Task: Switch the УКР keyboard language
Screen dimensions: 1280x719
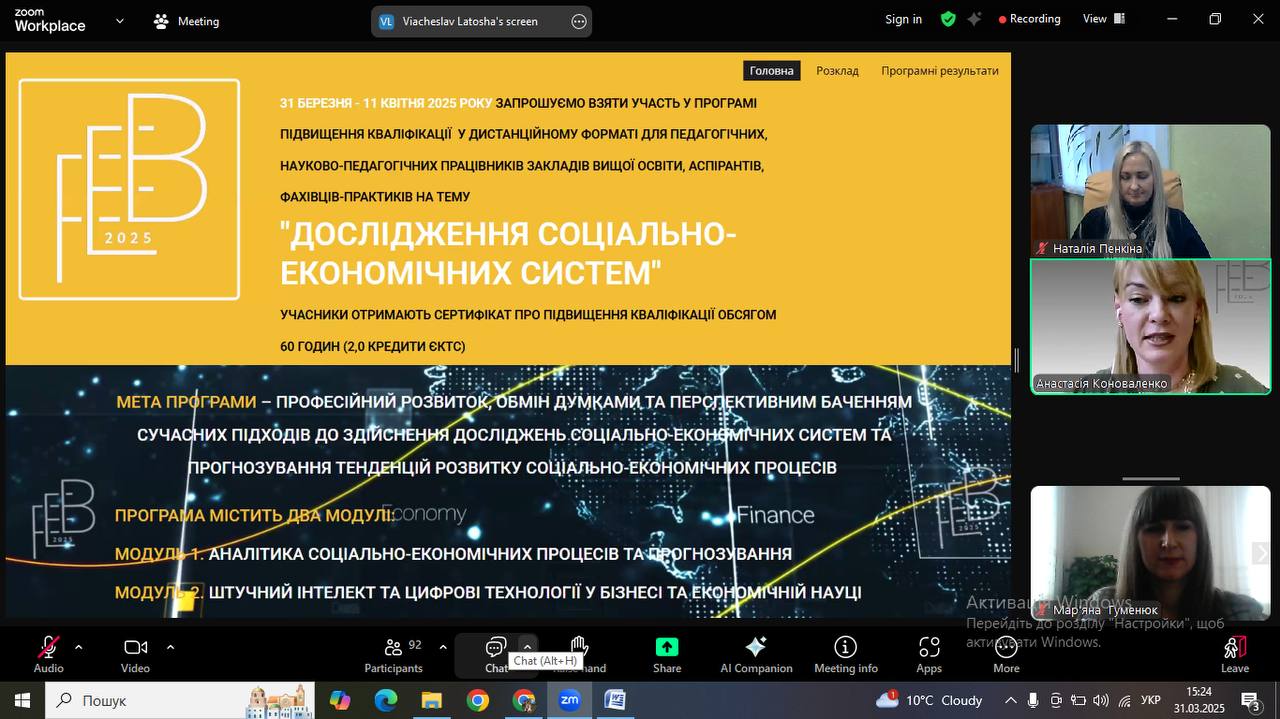Action: [1151, 700]
